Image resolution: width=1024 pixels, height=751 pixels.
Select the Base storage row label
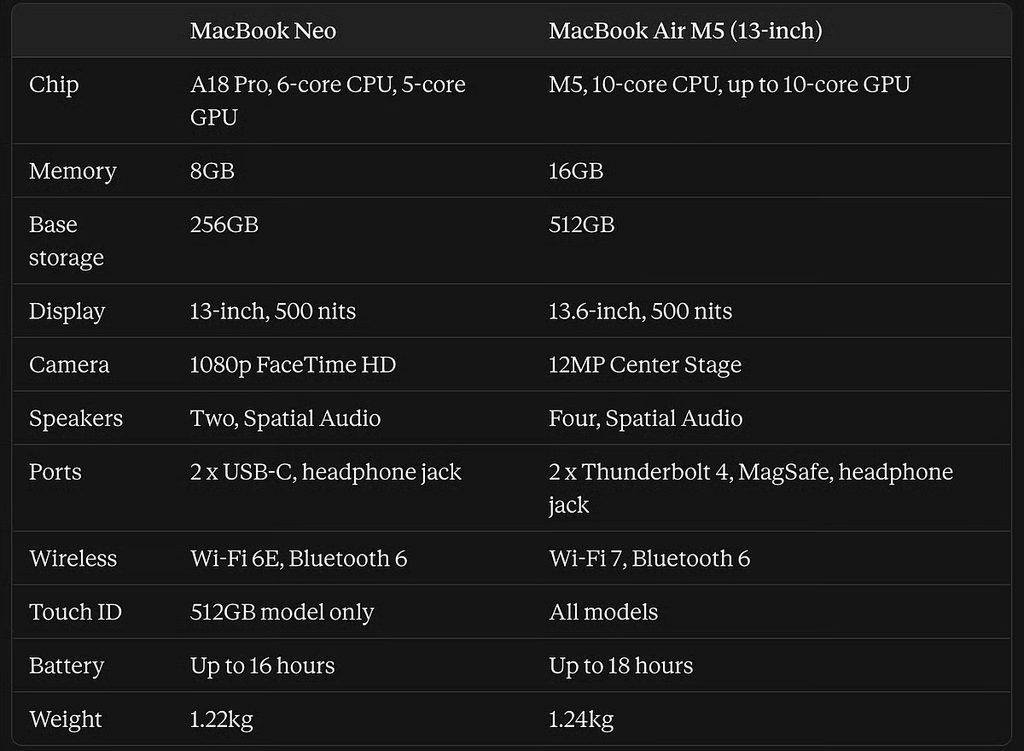pos(67,240)
